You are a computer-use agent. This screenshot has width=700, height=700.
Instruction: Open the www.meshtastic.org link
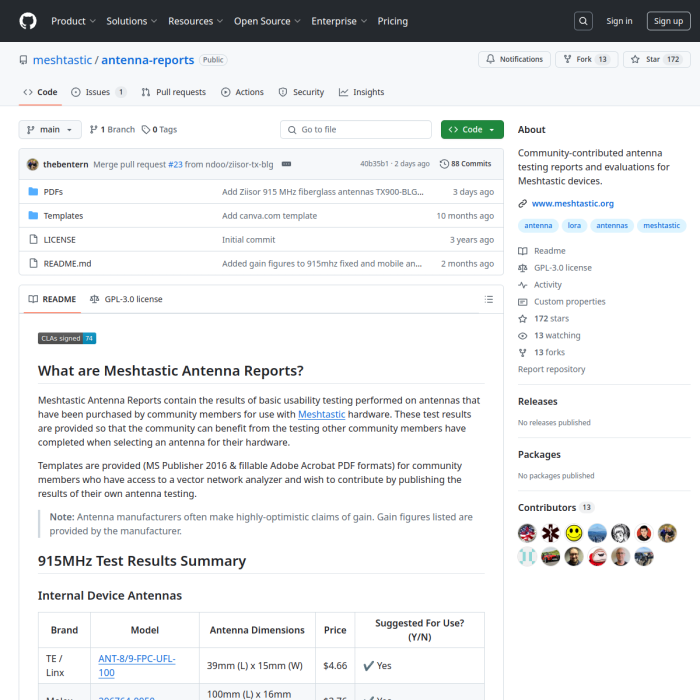pos(572,203)
